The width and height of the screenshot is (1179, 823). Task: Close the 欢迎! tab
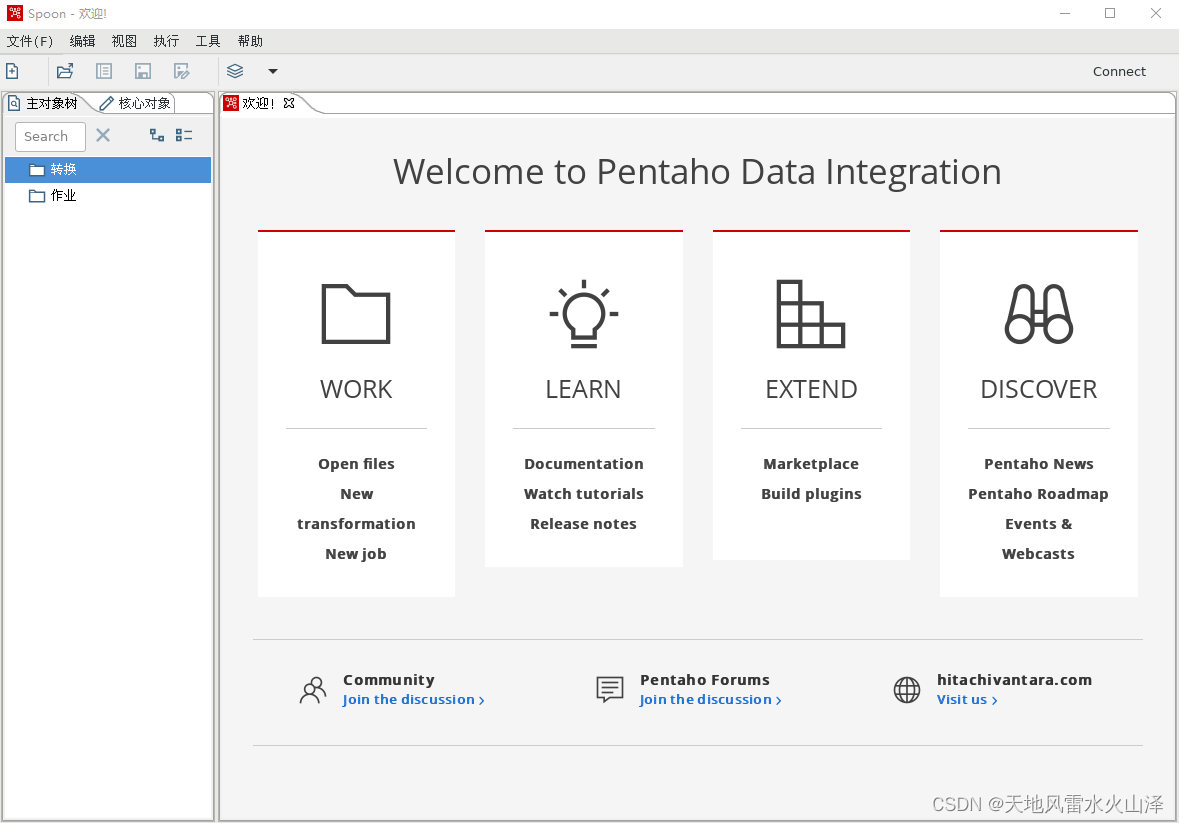pyautogui.click(x=289, y=103)
